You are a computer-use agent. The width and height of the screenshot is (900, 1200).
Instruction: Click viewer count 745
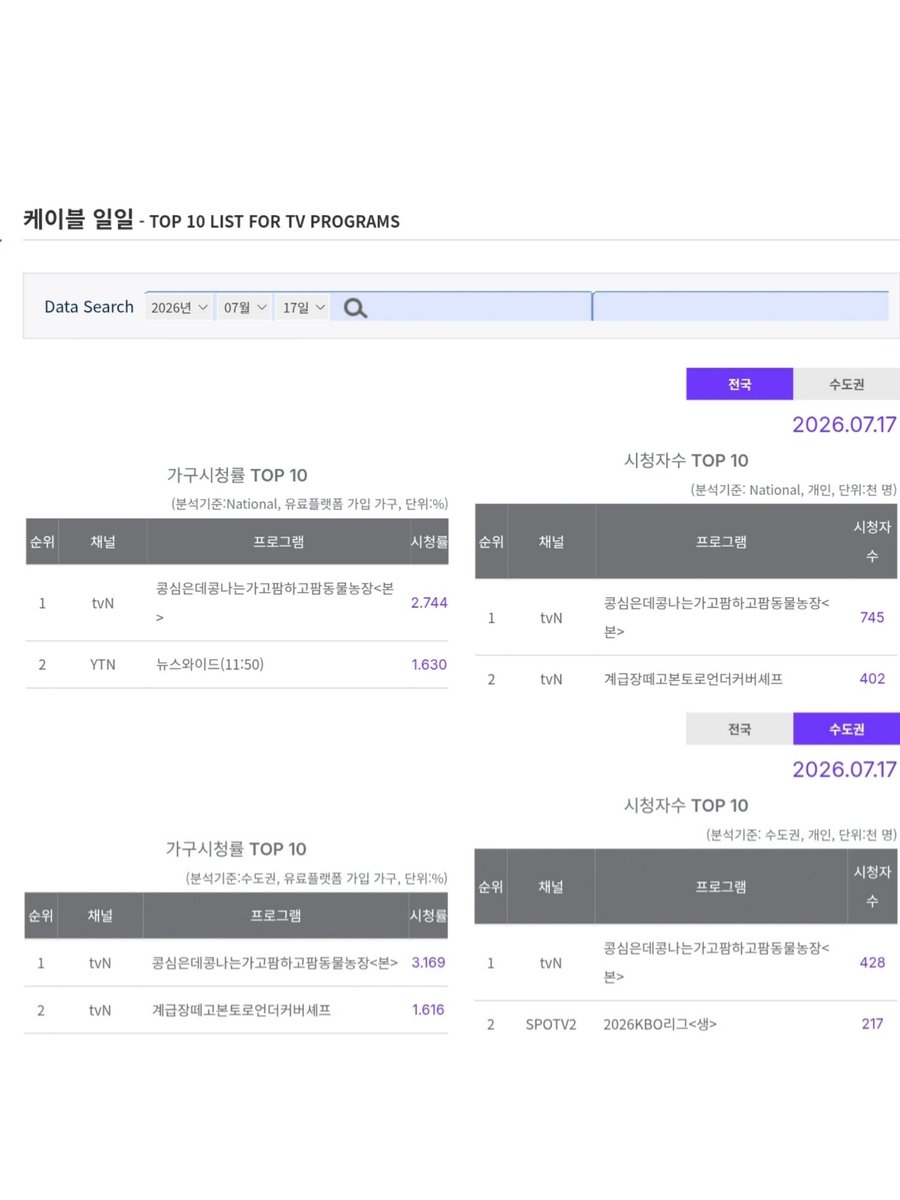pos(872,617)
